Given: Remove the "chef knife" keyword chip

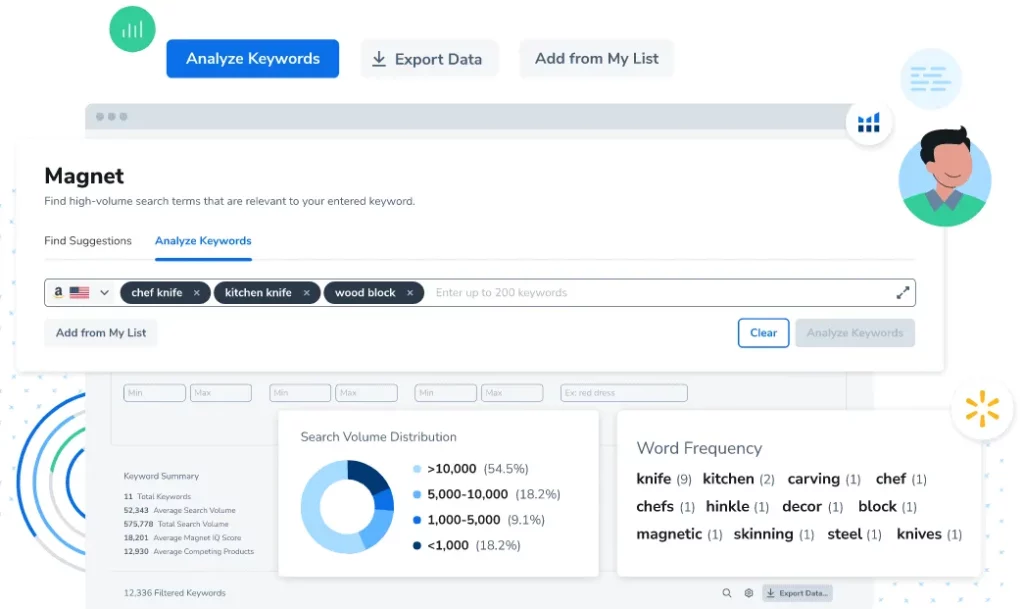Looking at the screenshot, I should click(197, 293).
